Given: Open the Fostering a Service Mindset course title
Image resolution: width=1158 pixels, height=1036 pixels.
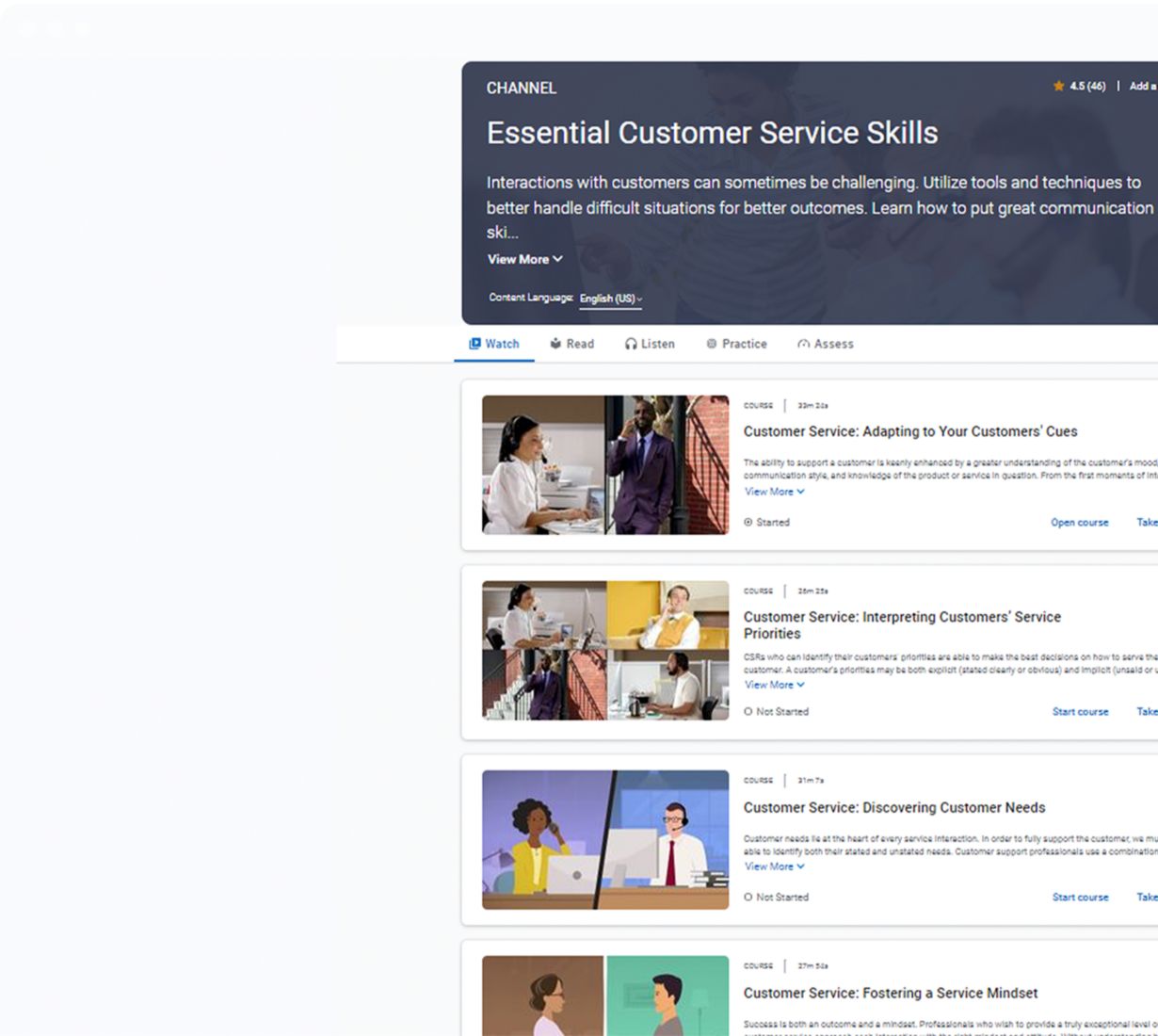Looking at the screenshot, I should 890,993.
